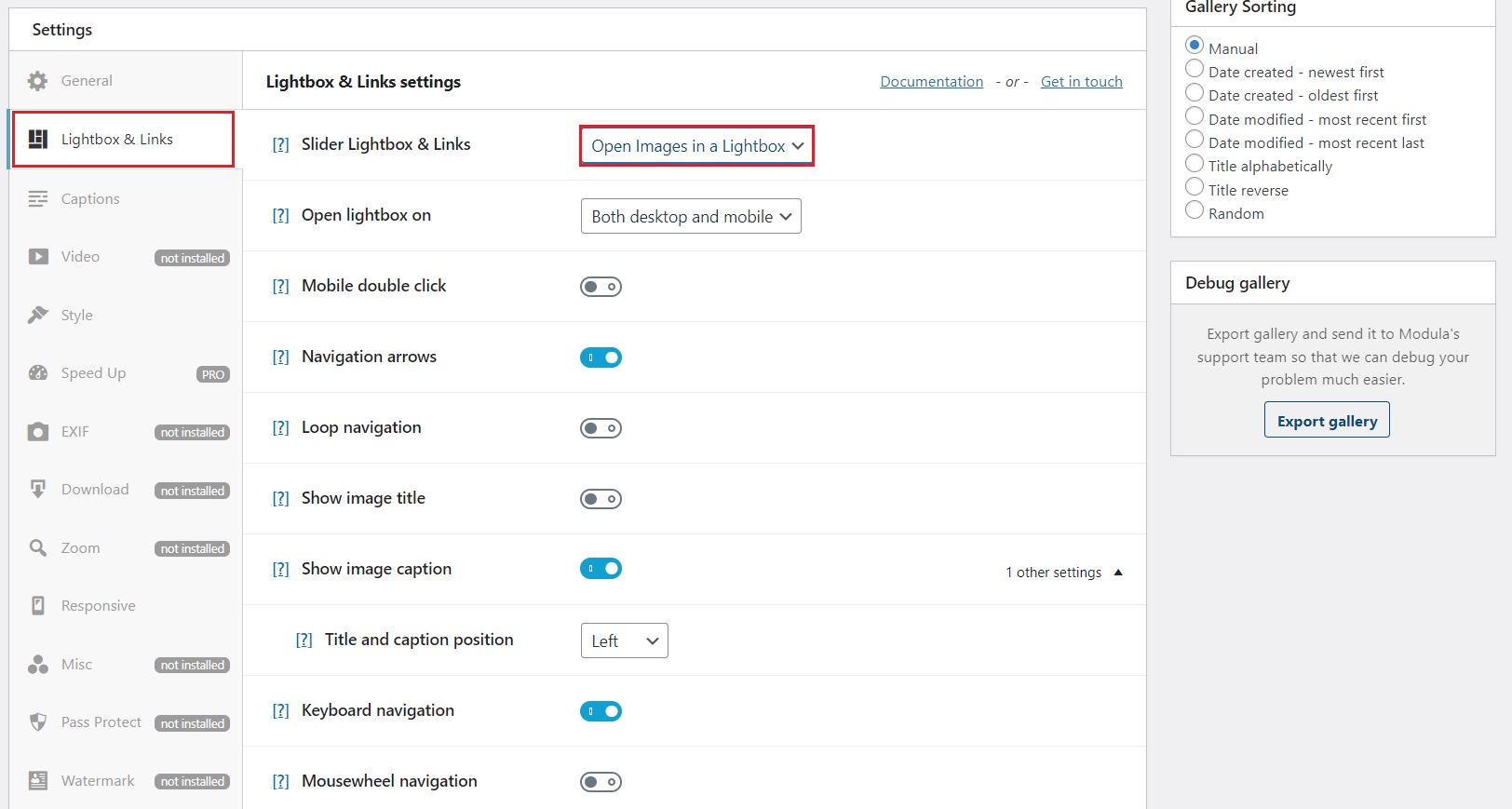The width and height of the screenshot is (1512, 809).
Task: Click the General gear icon in sidebar
Action: [37, 81]
